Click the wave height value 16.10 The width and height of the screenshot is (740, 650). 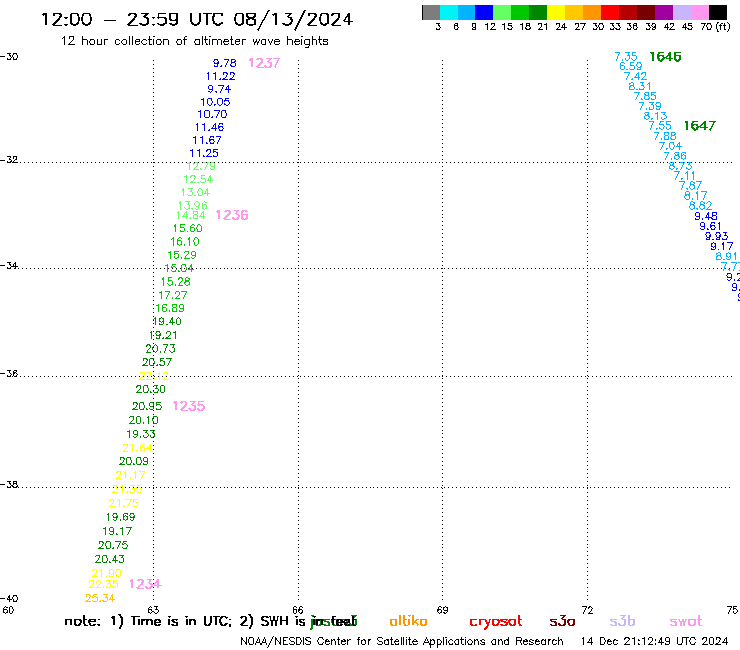pos(185,242)
